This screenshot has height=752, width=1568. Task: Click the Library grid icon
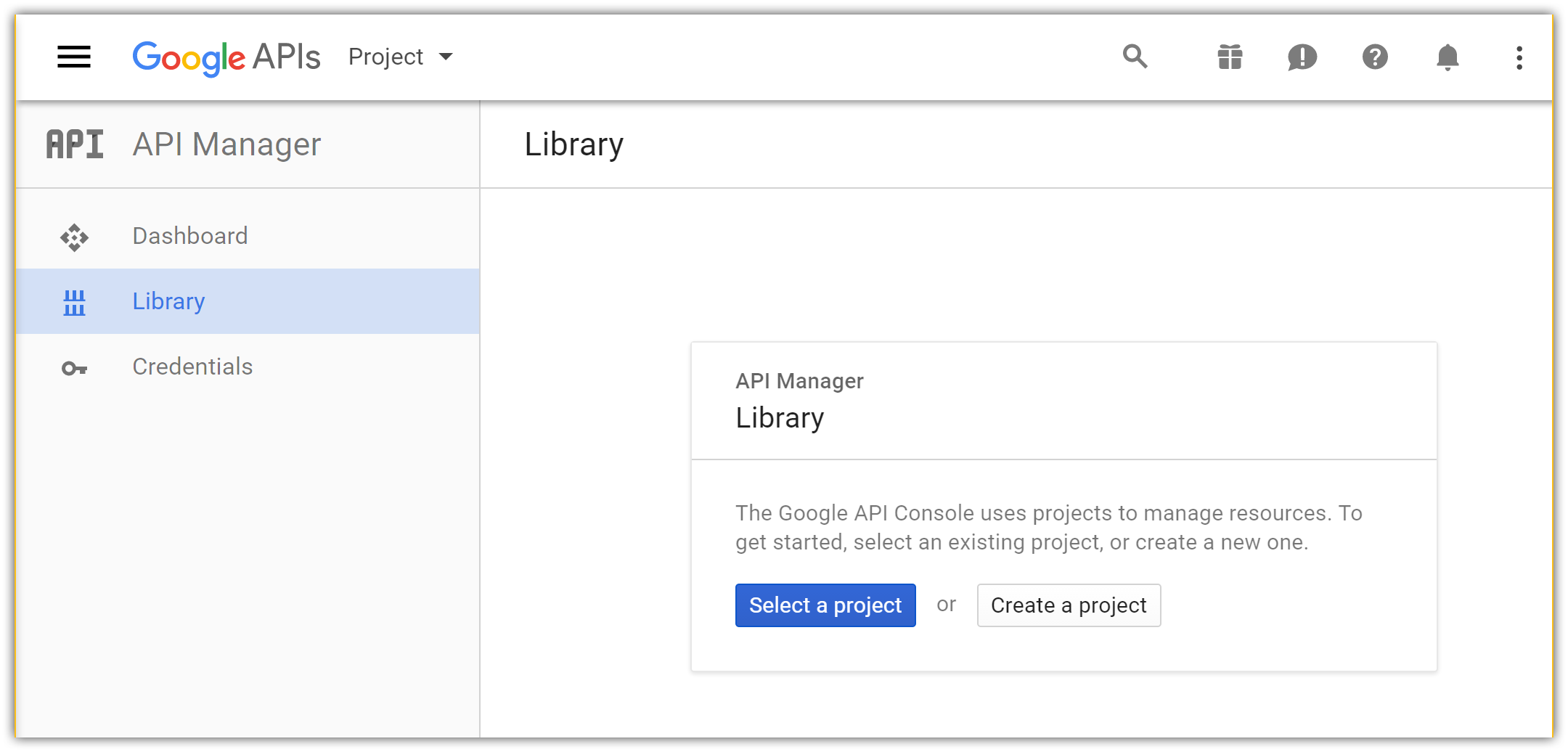point(74,303)
